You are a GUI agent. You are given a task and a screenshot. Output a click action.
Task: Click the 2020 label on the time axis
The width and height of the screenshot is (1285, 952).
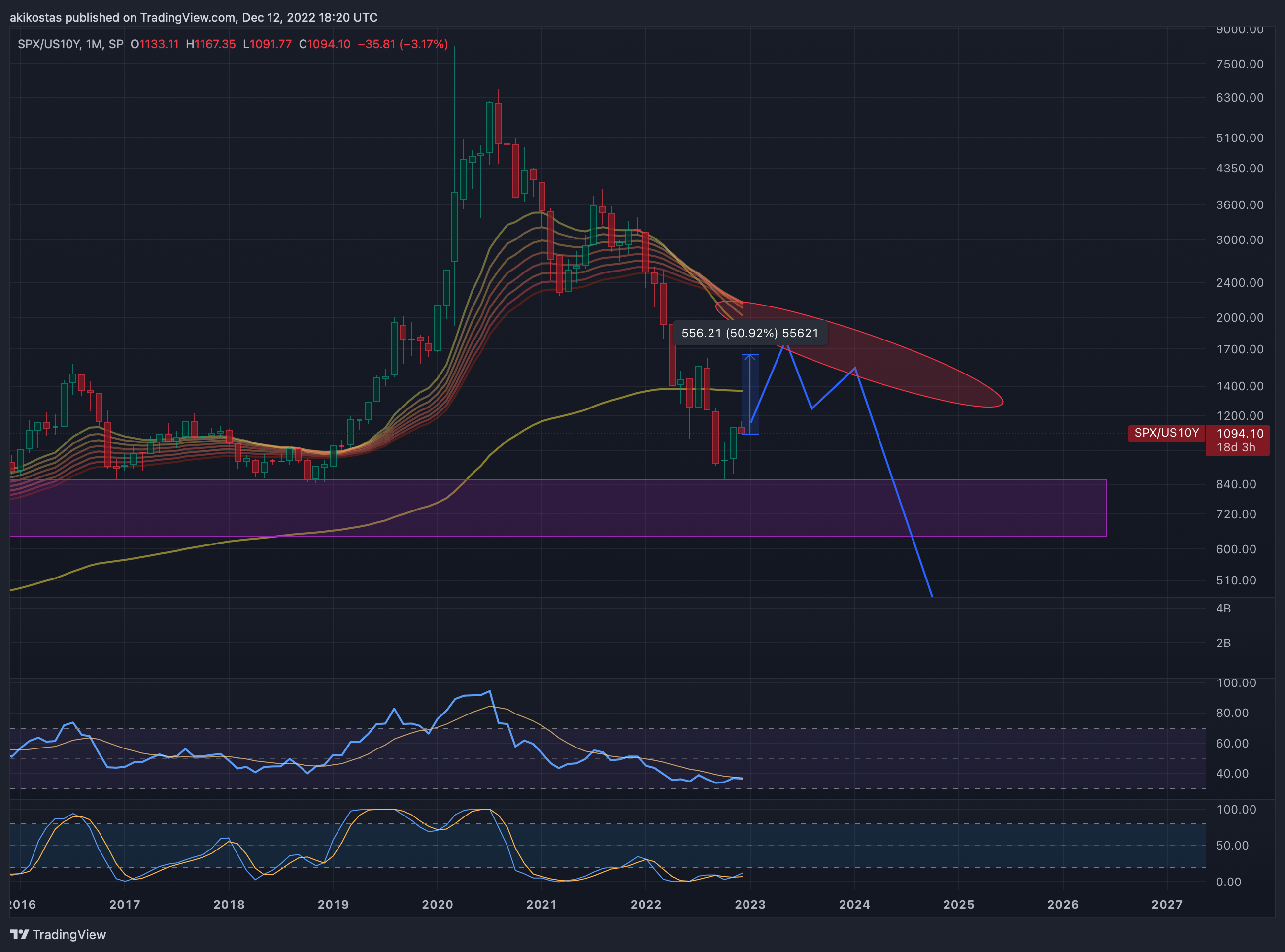(438, 904)
